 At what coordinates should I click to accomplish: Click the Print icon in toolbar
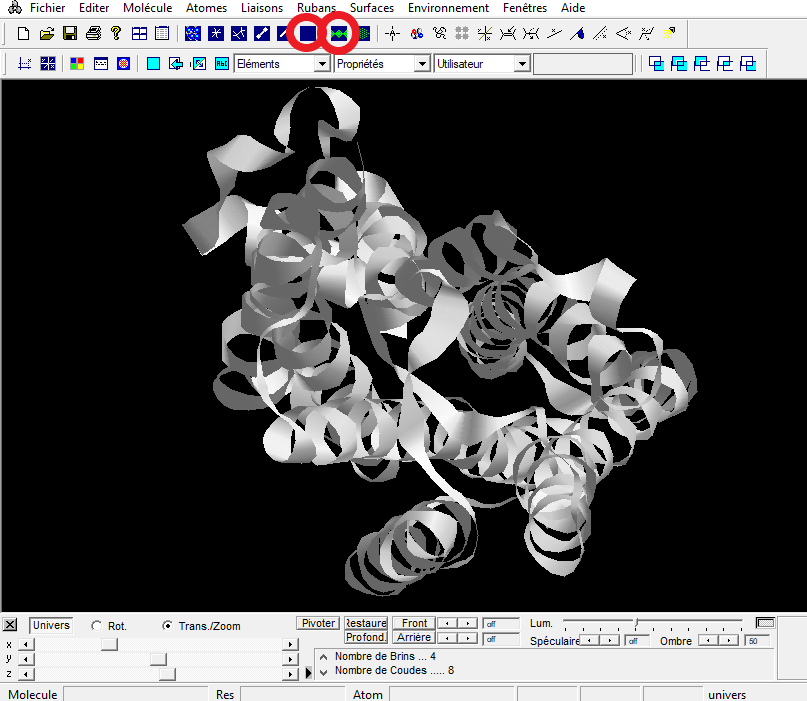coord(93,33)
